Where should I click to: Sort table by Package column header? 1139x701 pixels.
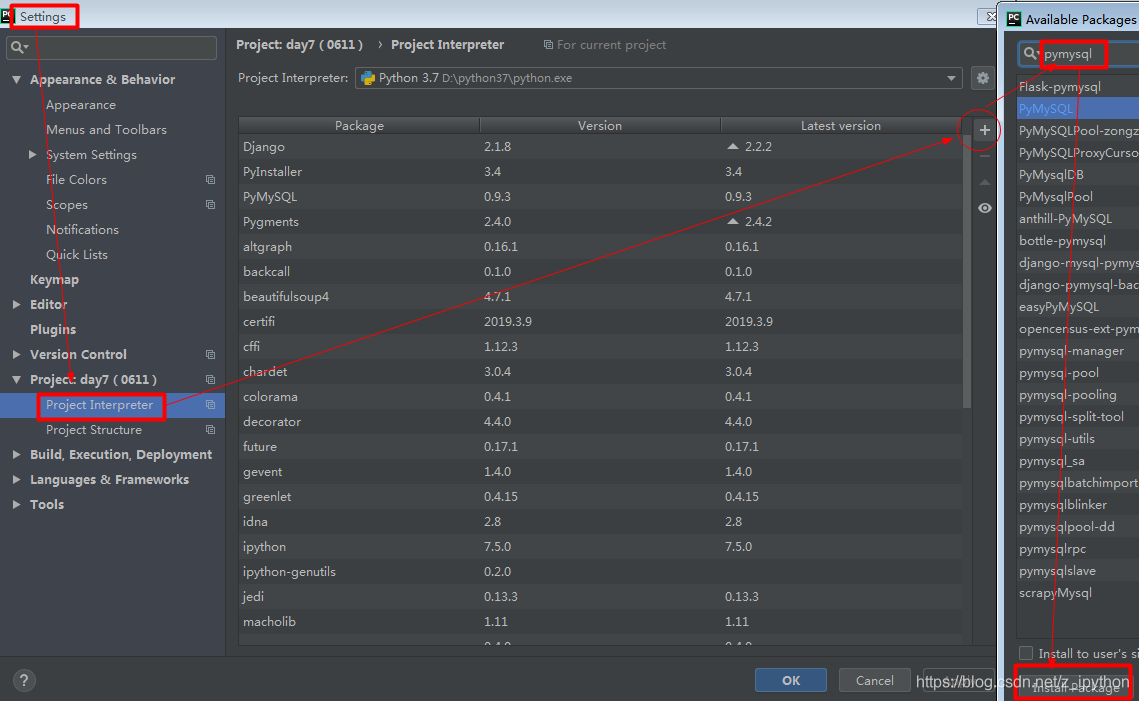click(x=359, y=126)
